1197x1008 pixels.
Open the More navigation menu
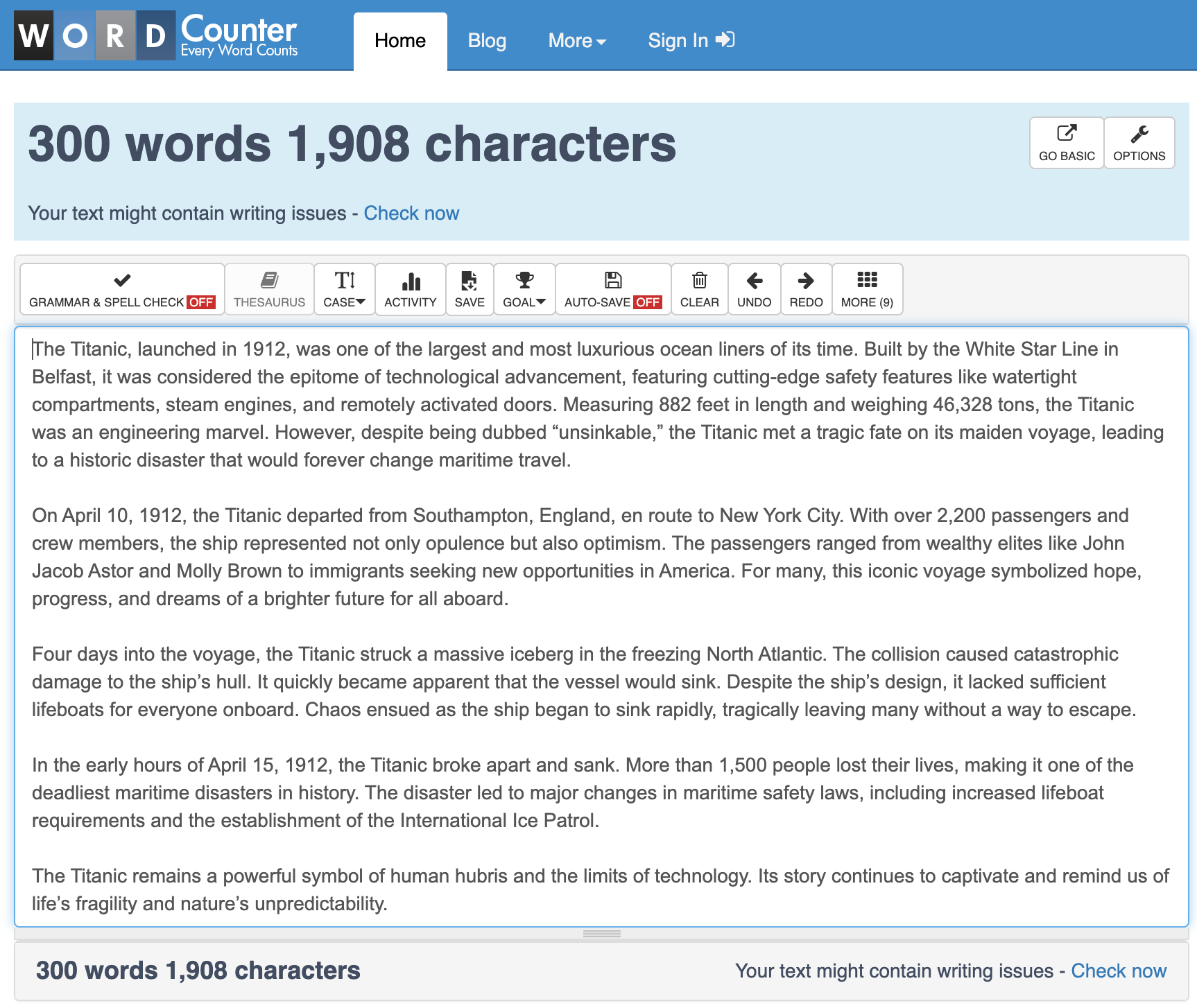pyautogui.click(x=576, y=40)
